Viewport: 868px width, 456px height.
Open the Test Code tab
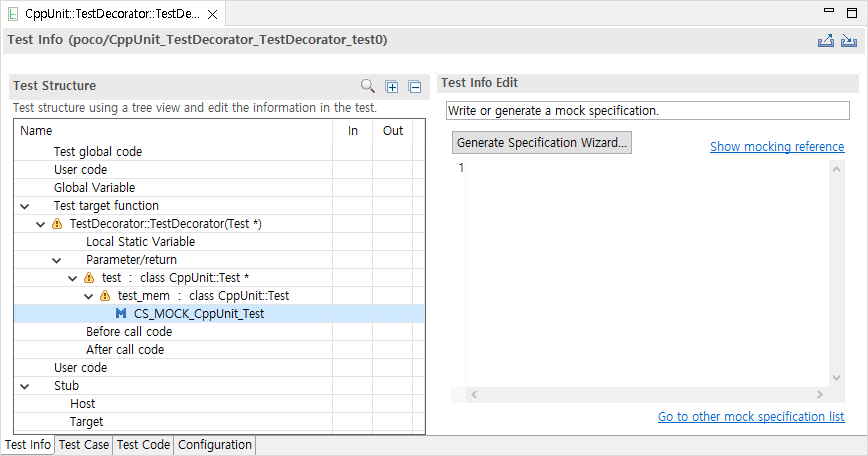tap(143, 444)
